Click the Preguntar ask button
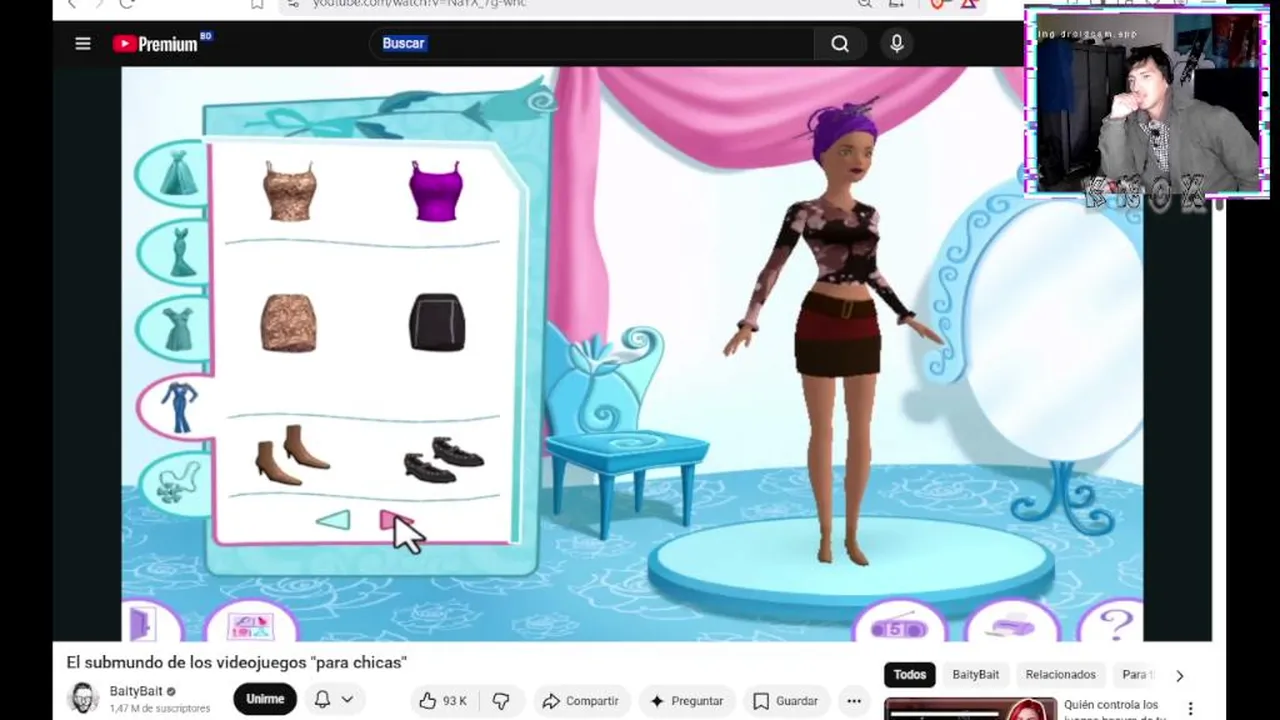 tap(686, 701)
